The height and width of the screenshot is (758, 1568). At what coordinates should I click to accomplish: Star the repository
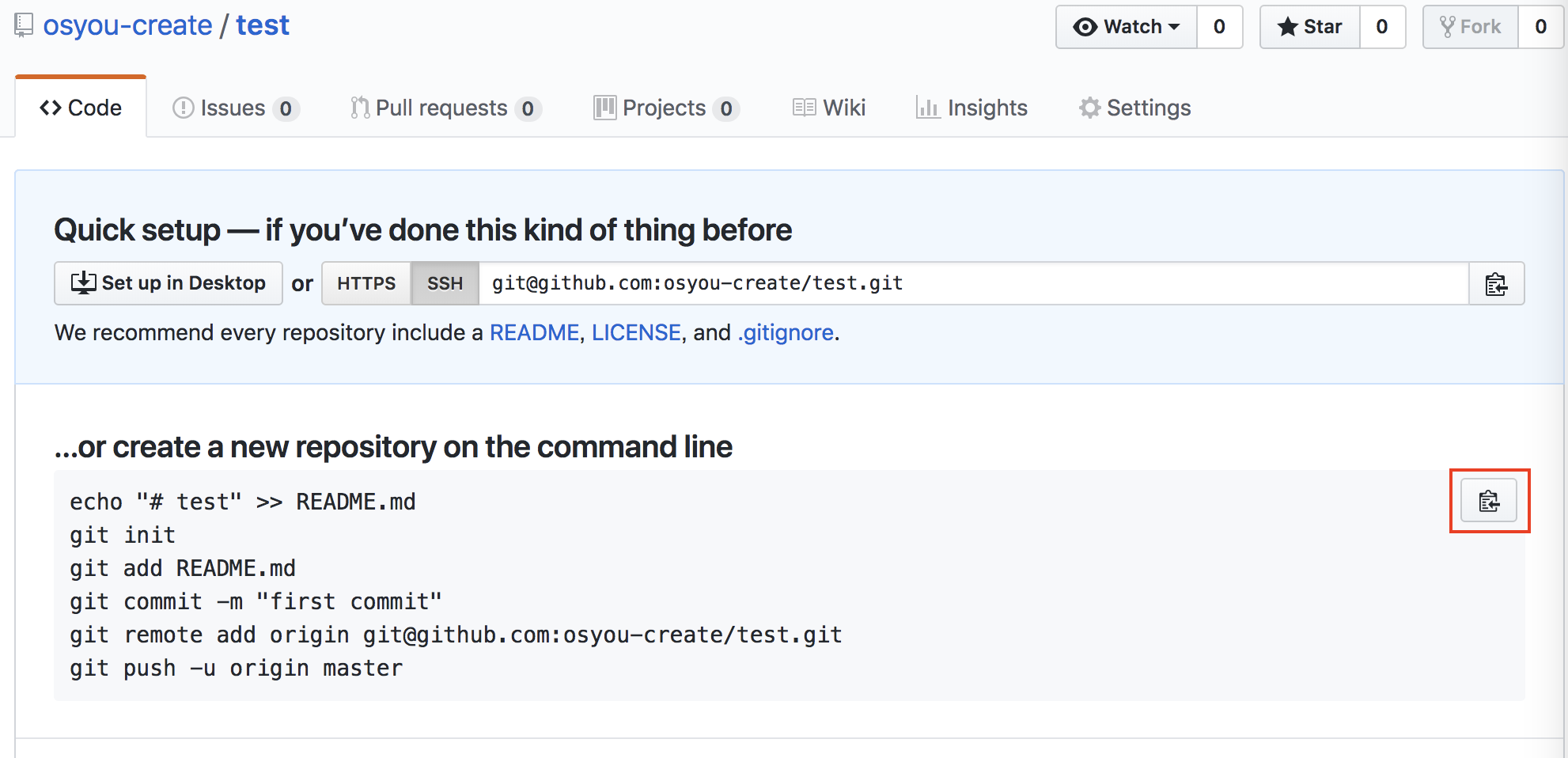[1310, 27]
